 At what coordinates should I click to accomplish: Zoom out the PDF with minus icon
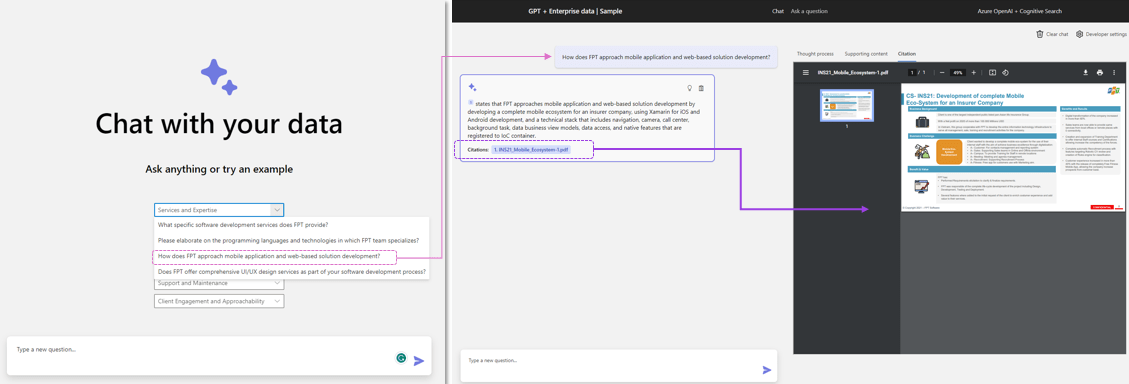[x=942, y=73]
